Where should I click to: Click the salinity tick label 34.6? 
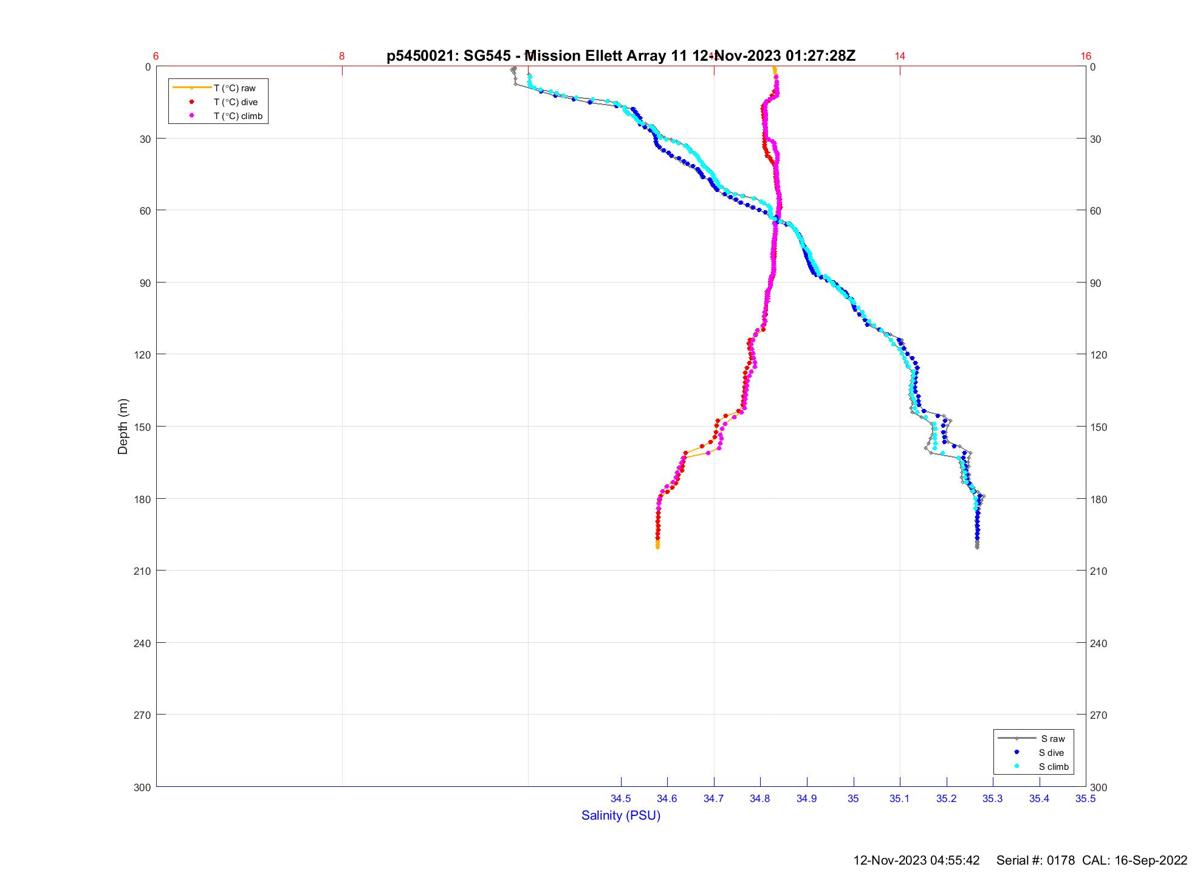[x=667, y=799]
